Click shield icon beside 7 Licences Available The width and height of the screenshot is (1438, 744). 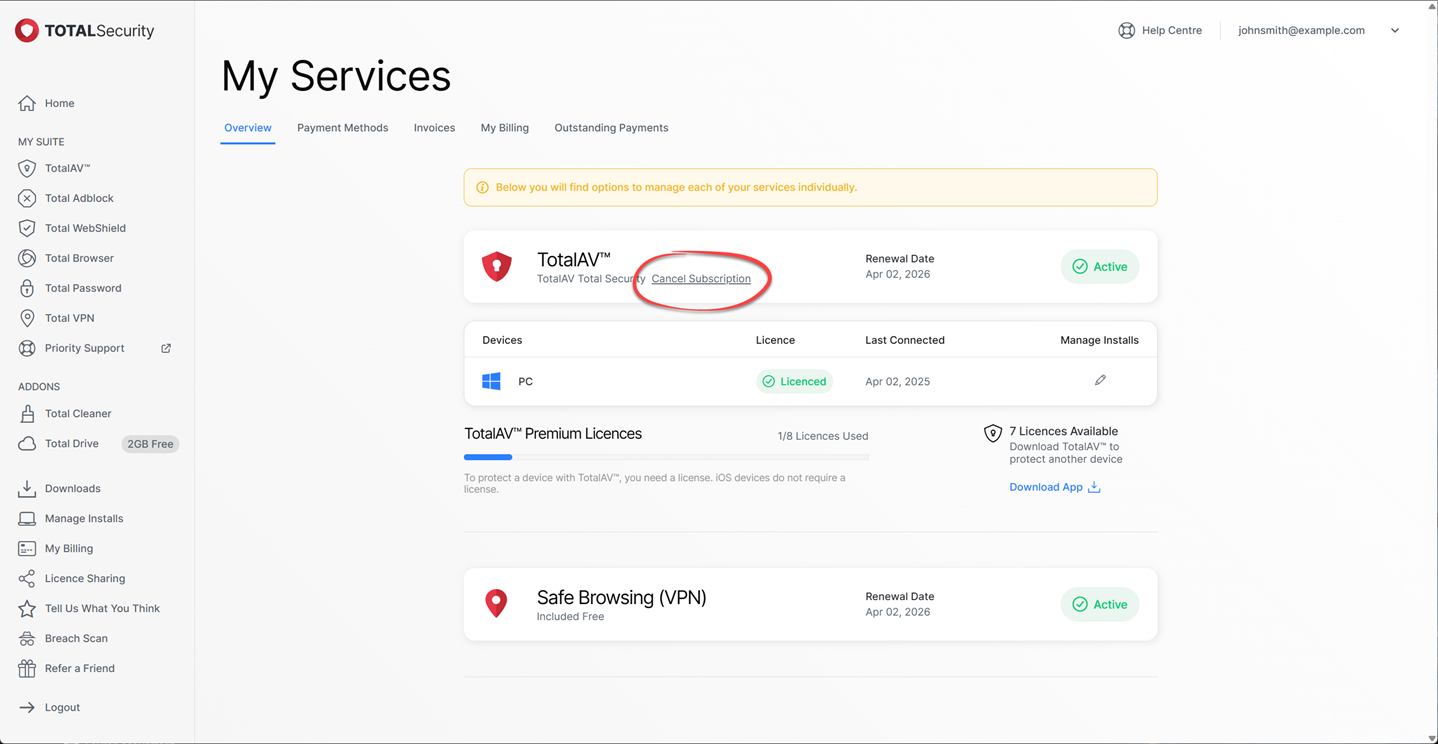pos(992,433)
